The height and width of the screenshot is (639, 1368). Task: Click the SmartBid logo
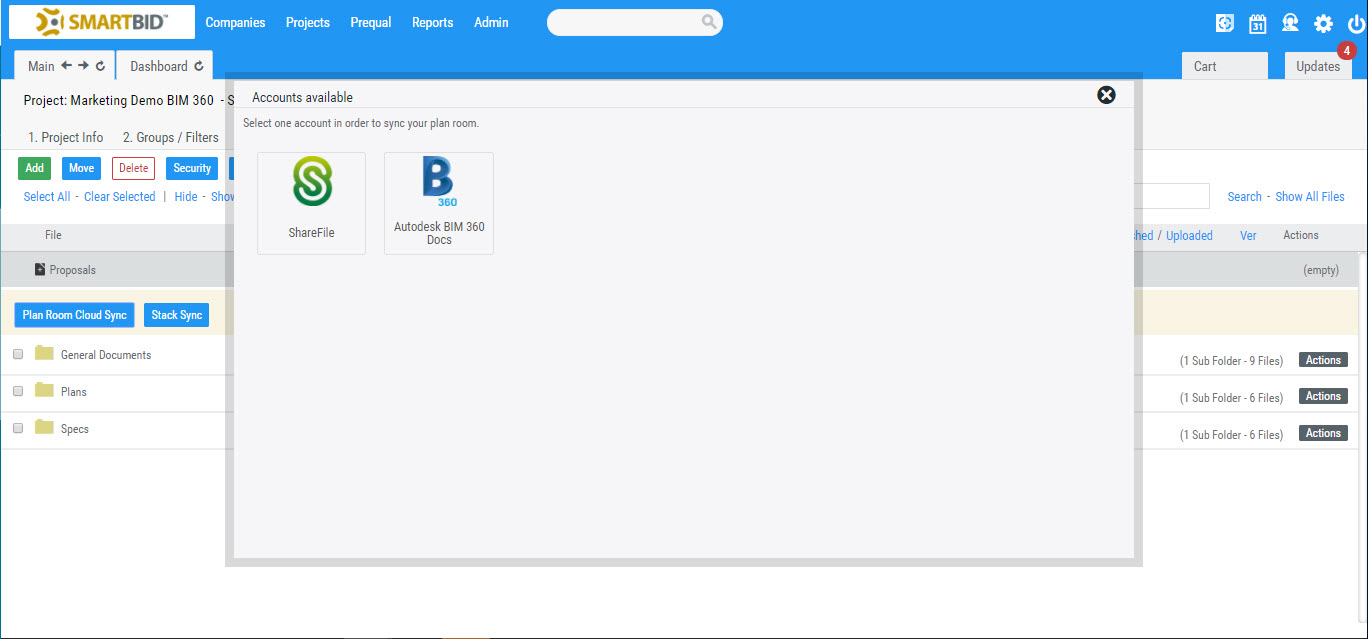coord(100,21)
